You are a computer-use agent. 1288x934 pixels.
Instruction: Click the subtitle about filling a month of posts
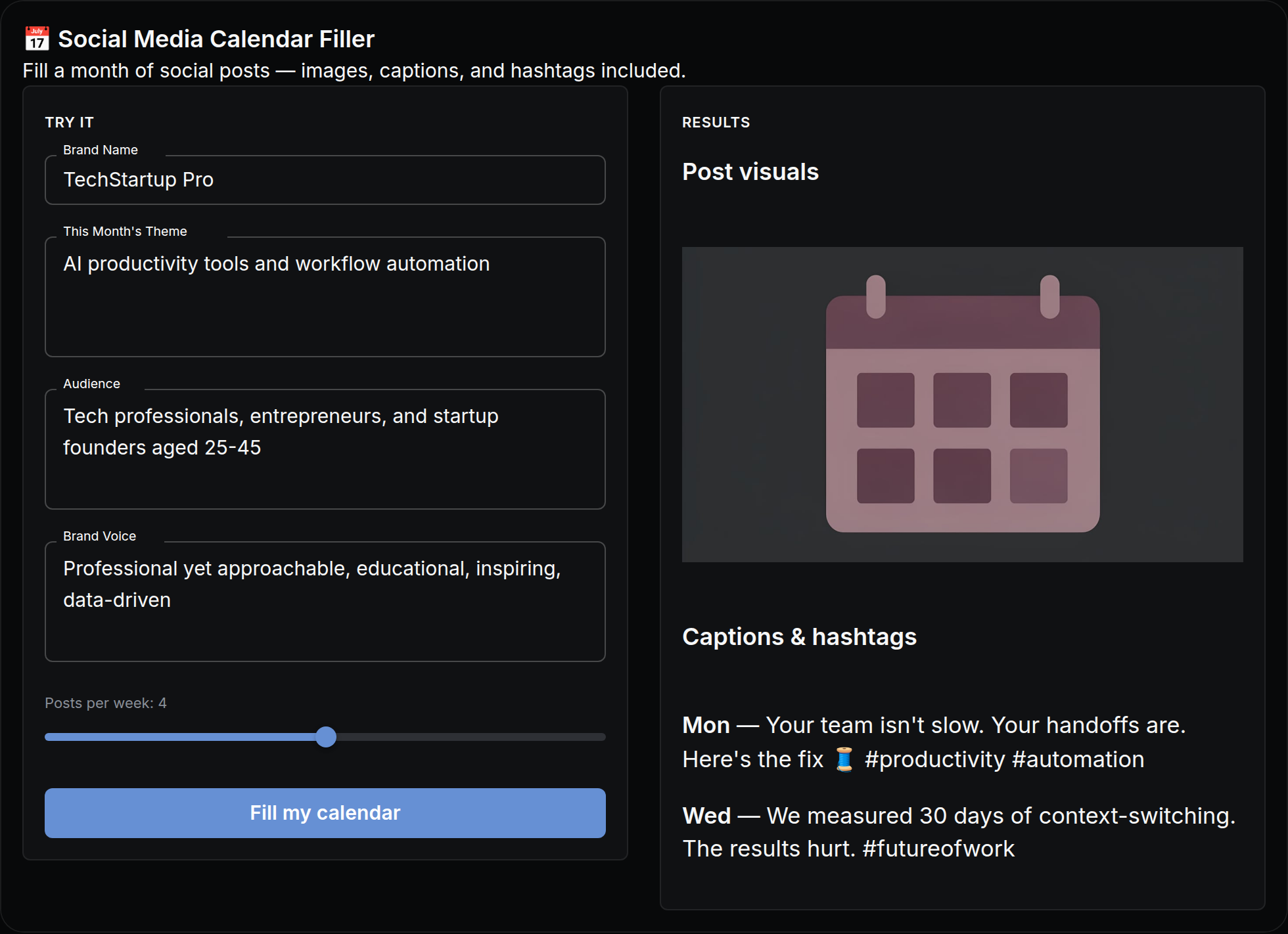click(354, 70)
